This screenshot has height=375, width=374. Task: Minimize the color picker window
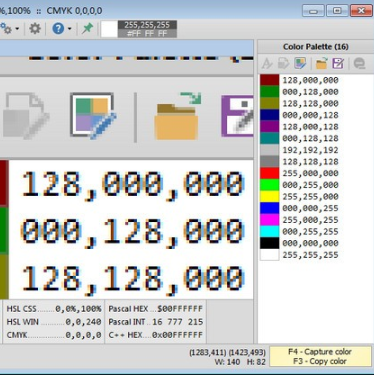[x=313, y=11]
